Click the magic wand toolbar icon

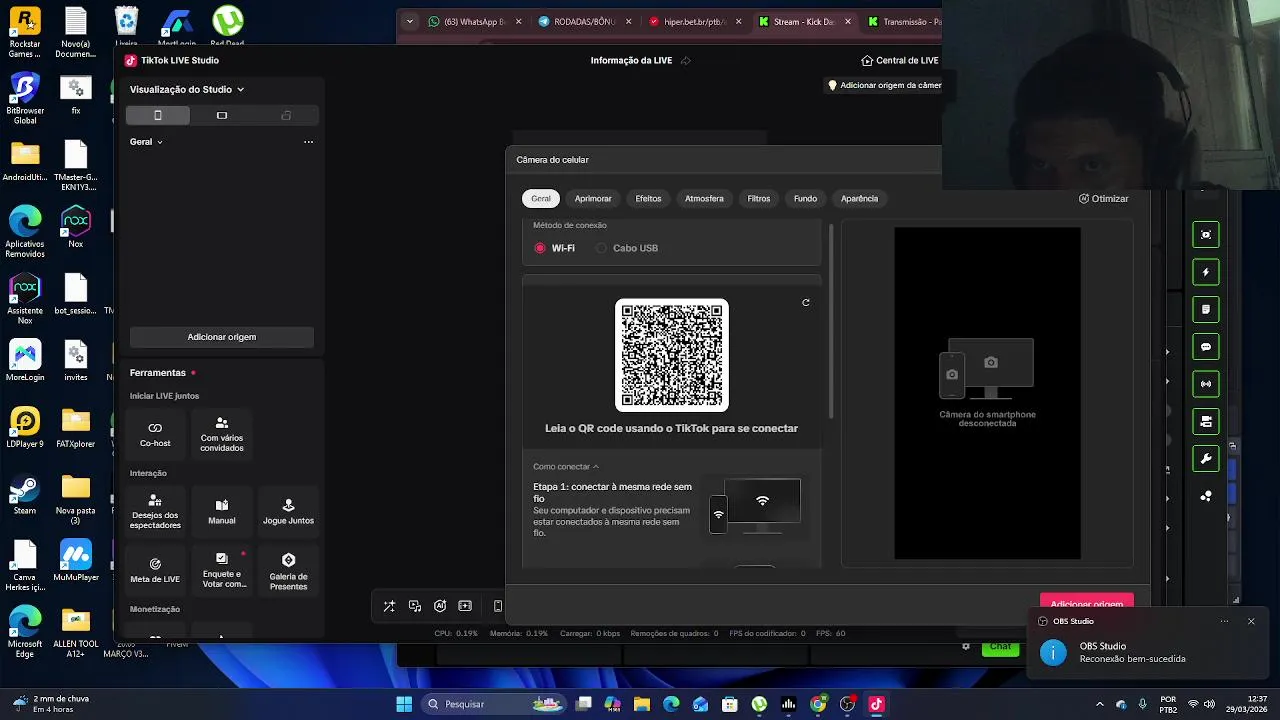[x=389, y=606]
